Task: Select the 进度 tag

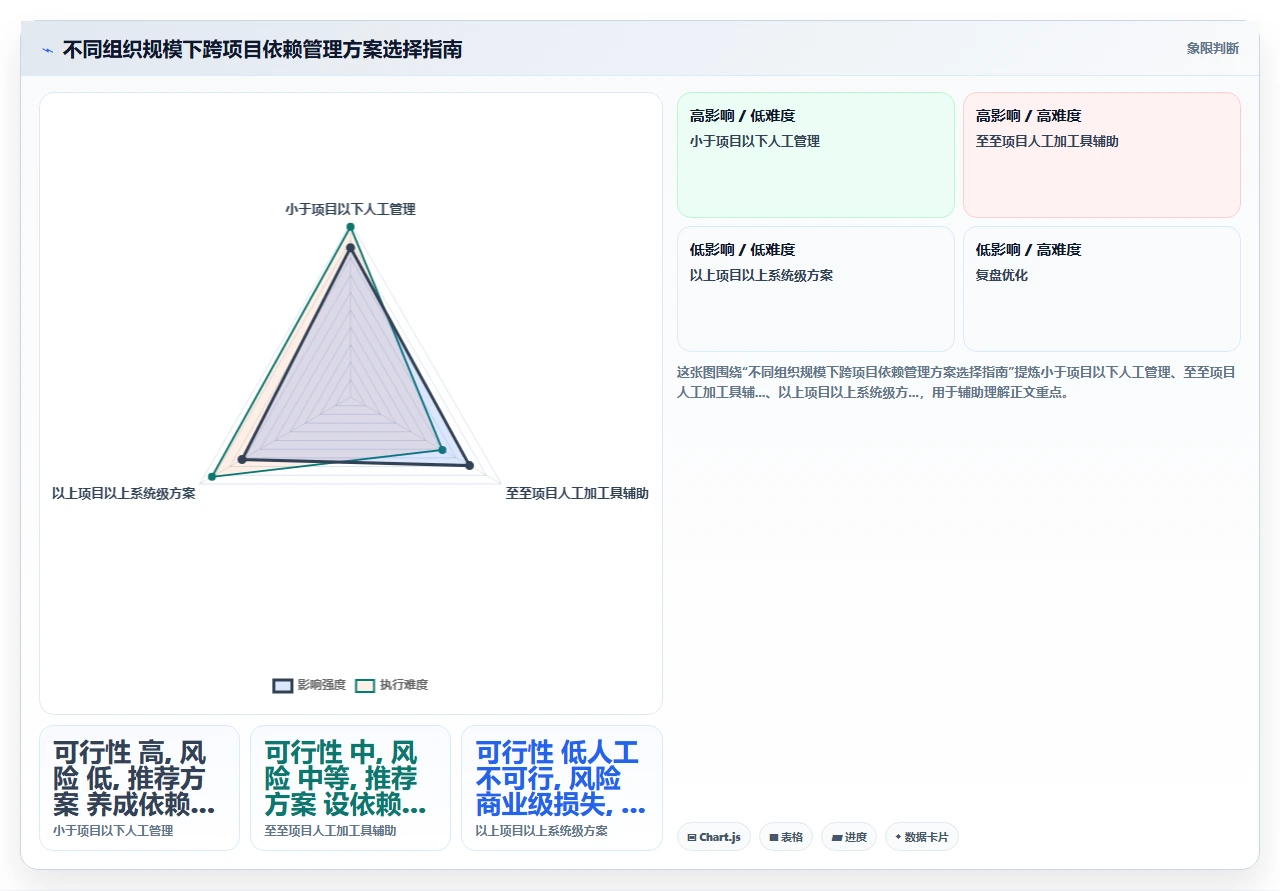Action: pos(849,837)
